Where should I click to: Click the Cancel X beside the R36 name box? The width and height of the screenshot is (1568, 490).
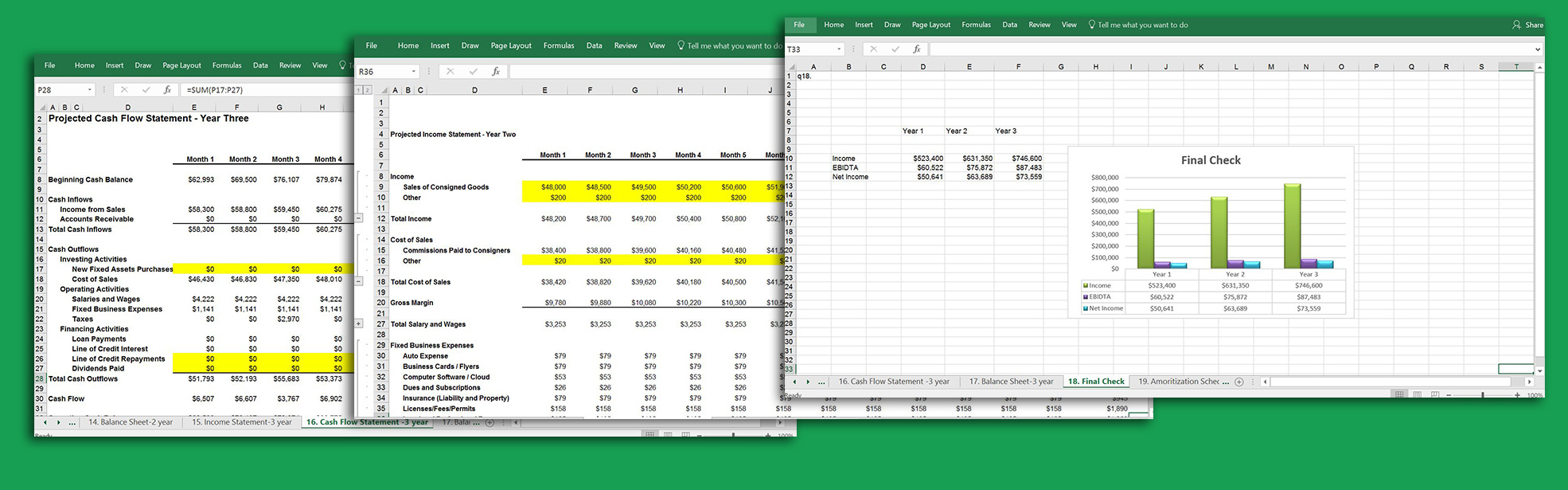[x=450, y=72]
